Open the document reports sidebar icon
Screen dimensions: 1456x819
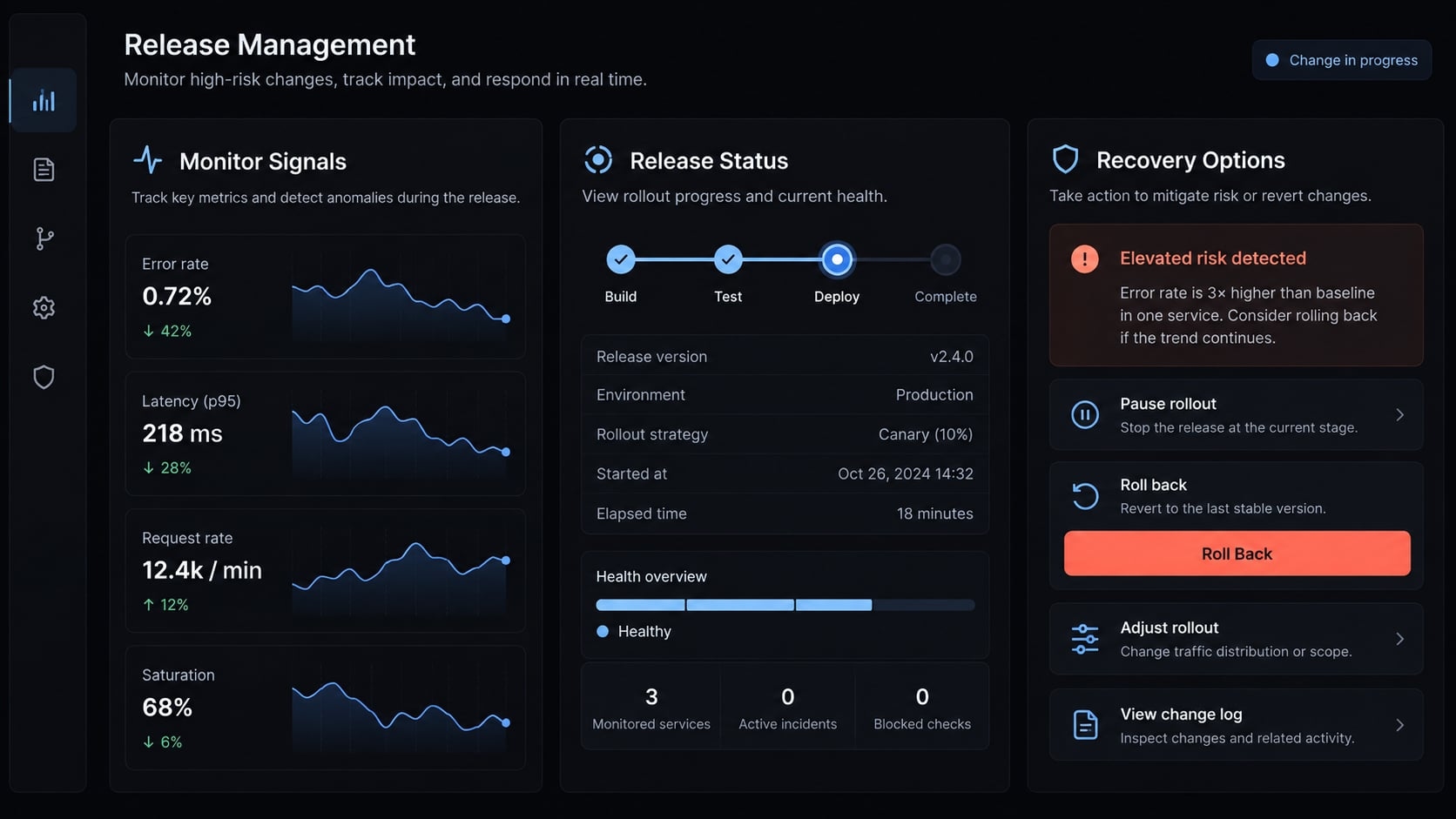[x=44, y=169]
